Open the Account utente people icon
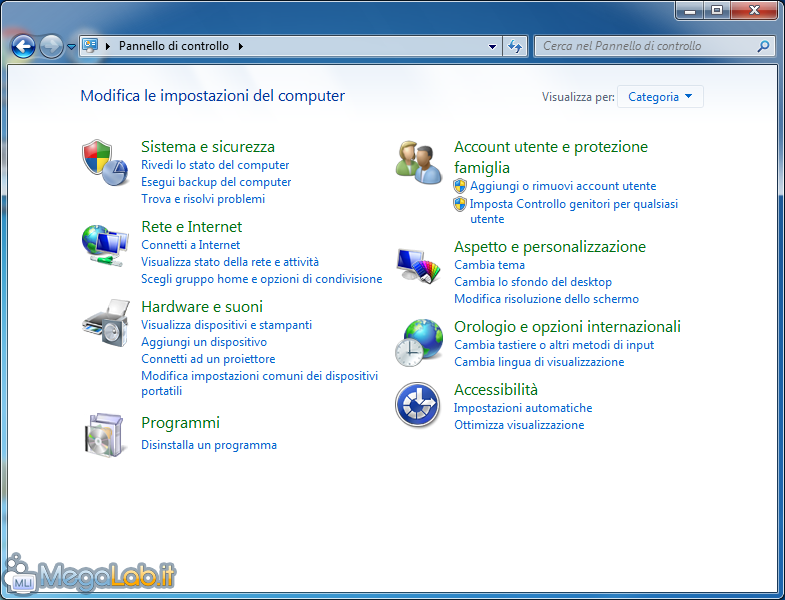 tap(419, 162)
